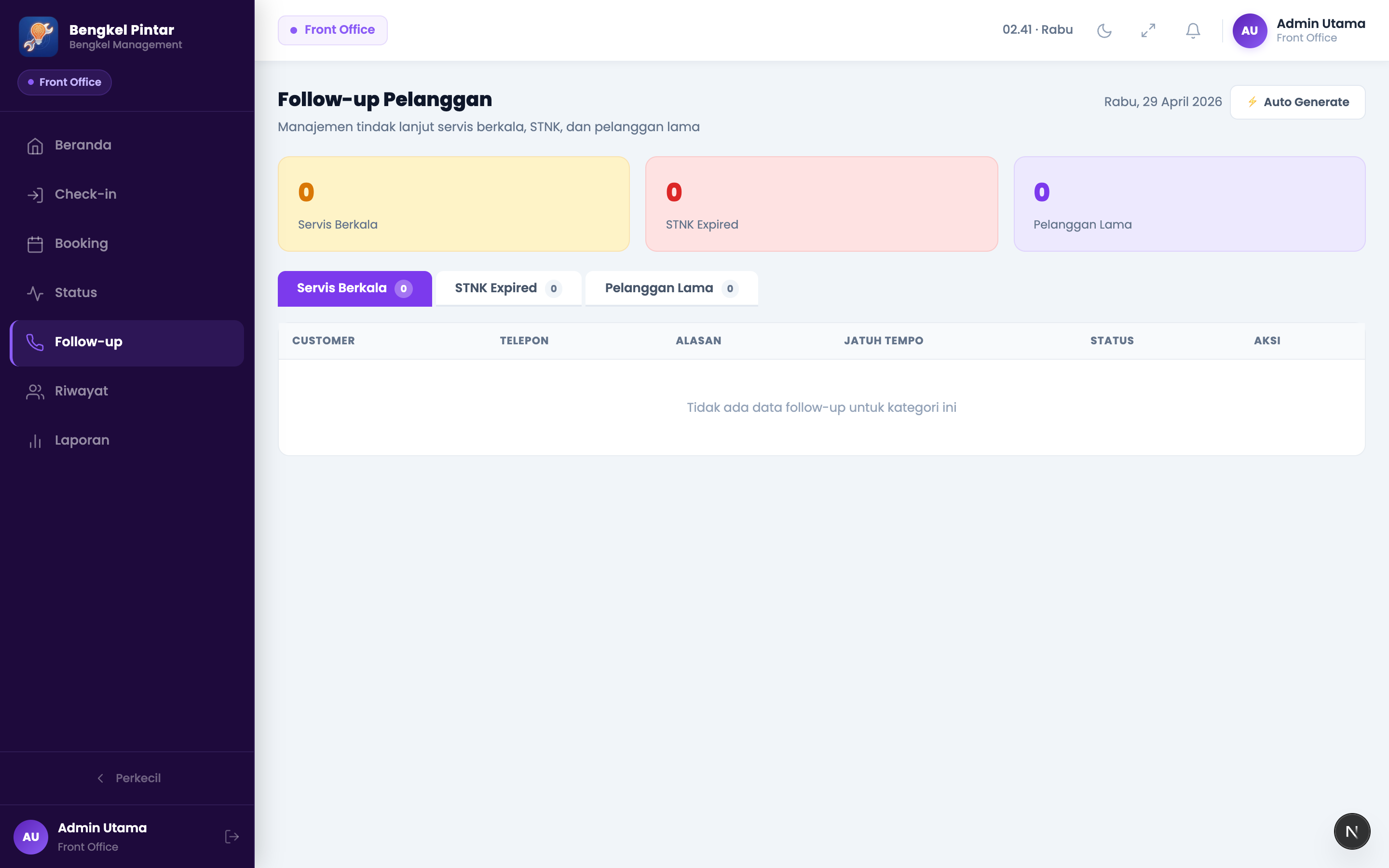Click the Front Office badge in the header

332,30
